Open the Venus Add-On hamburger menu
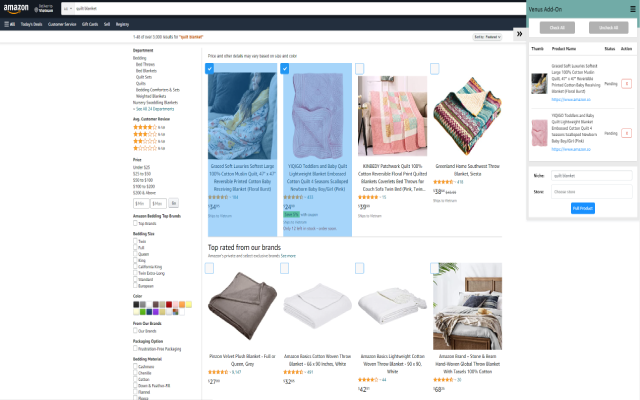Viewport: 640px width, 400px height. click(633, 9)
